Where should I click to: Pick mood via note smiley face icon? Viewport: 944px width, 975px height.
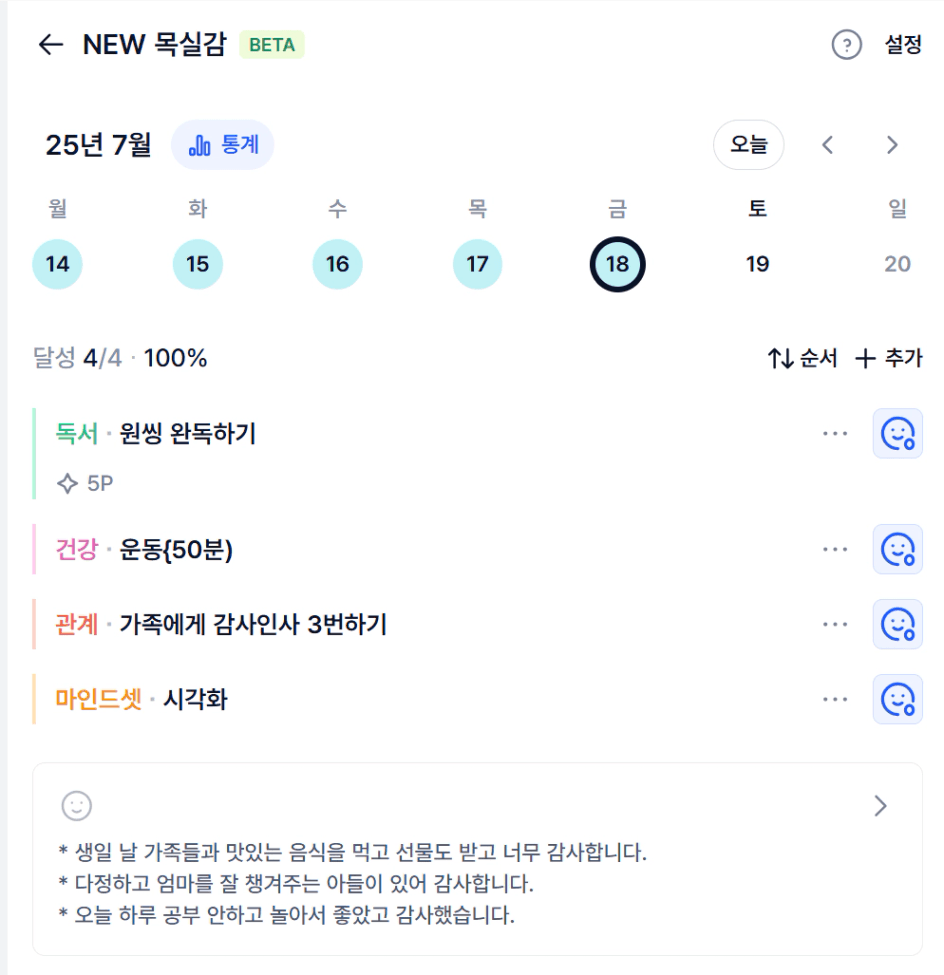click(x=76, y=806)
